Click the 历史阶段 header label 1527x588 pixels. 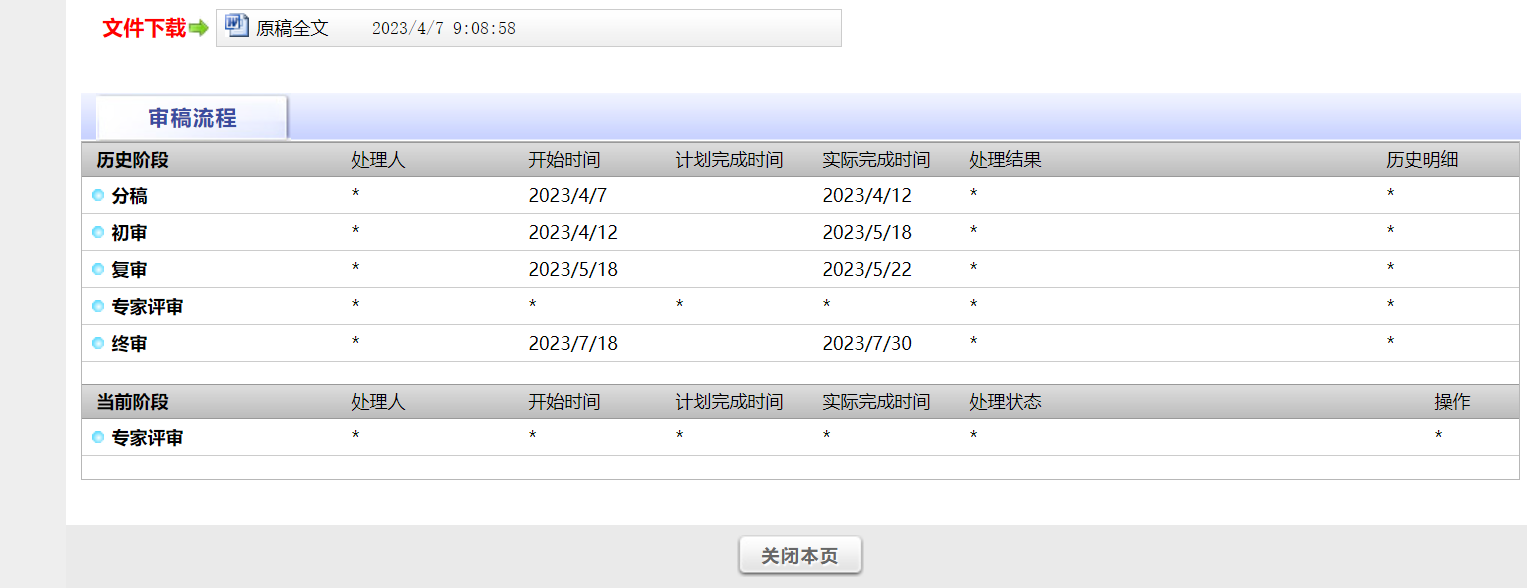click(132, 160)
